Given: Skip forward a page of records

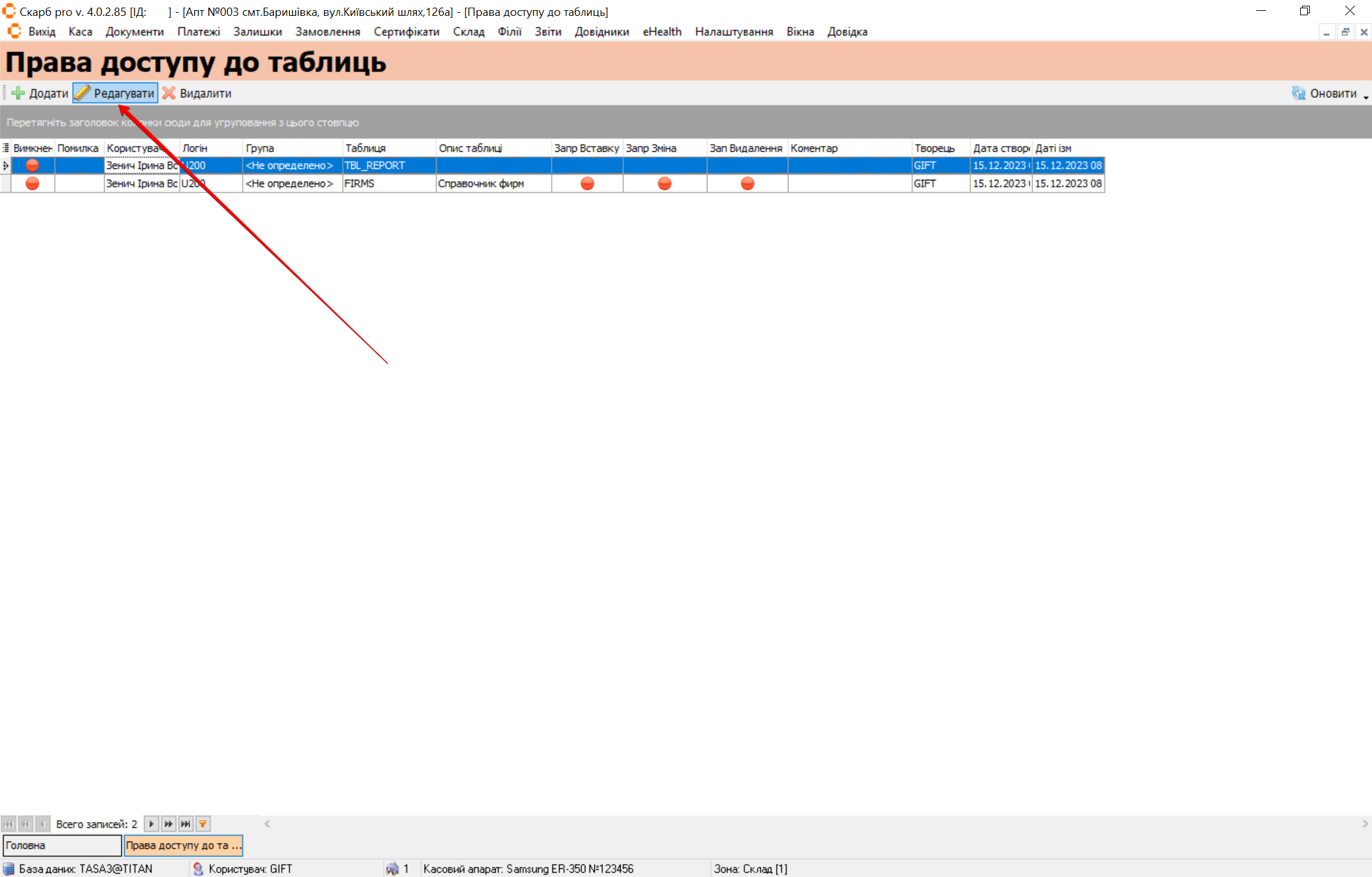Looking at the screenshot, I should coord(168,824).
